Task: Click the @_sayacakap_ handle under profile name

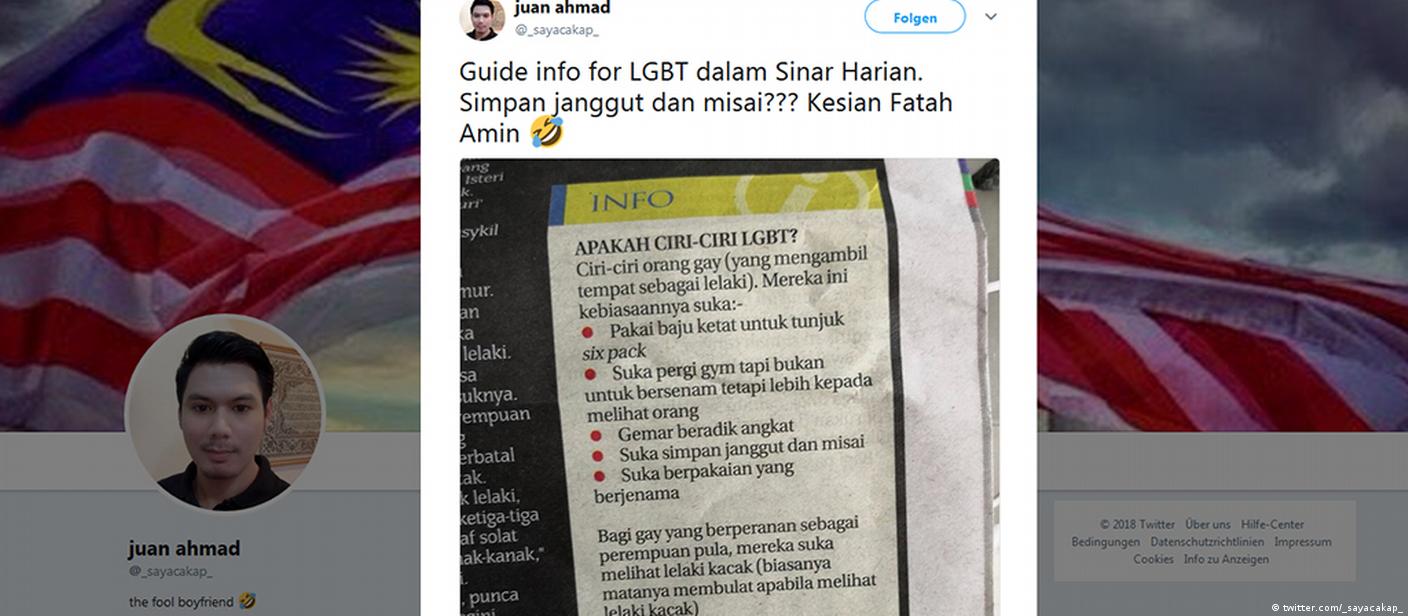Action: (170, 571)
